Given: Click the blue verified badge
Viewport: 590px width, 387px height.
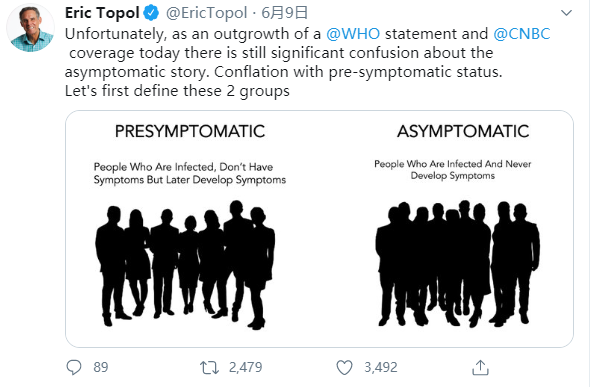Looking at the screenshot, I should [x=151, y=13].
